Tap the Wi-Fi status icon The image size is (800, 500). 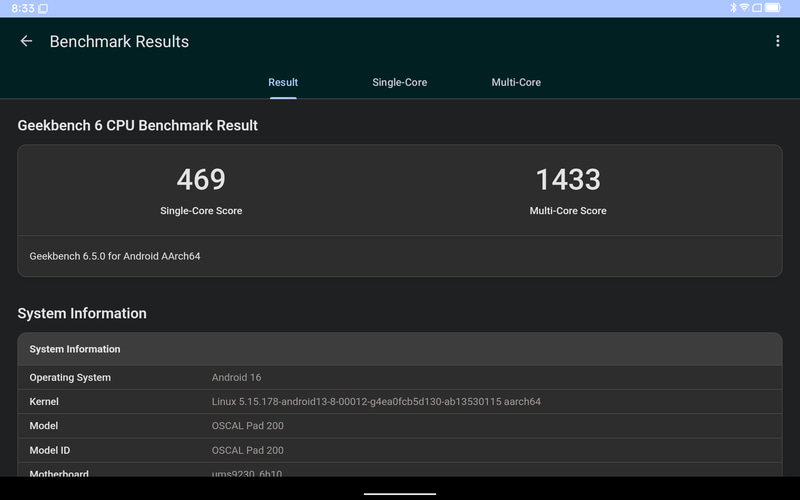[x=744, y=8]
